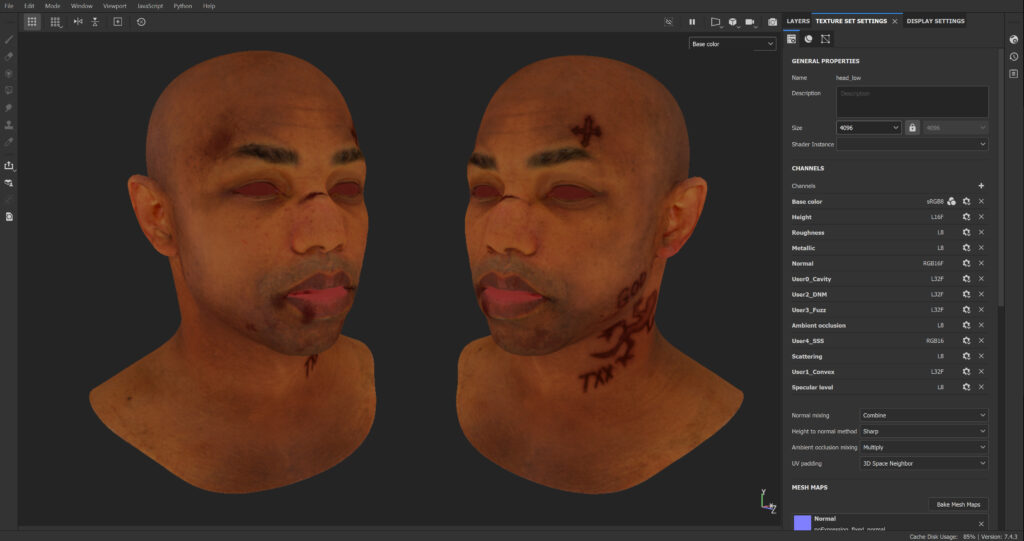This screenshot has height=541, width=1024.
Task: Open the Python menu
Action: 182,6
